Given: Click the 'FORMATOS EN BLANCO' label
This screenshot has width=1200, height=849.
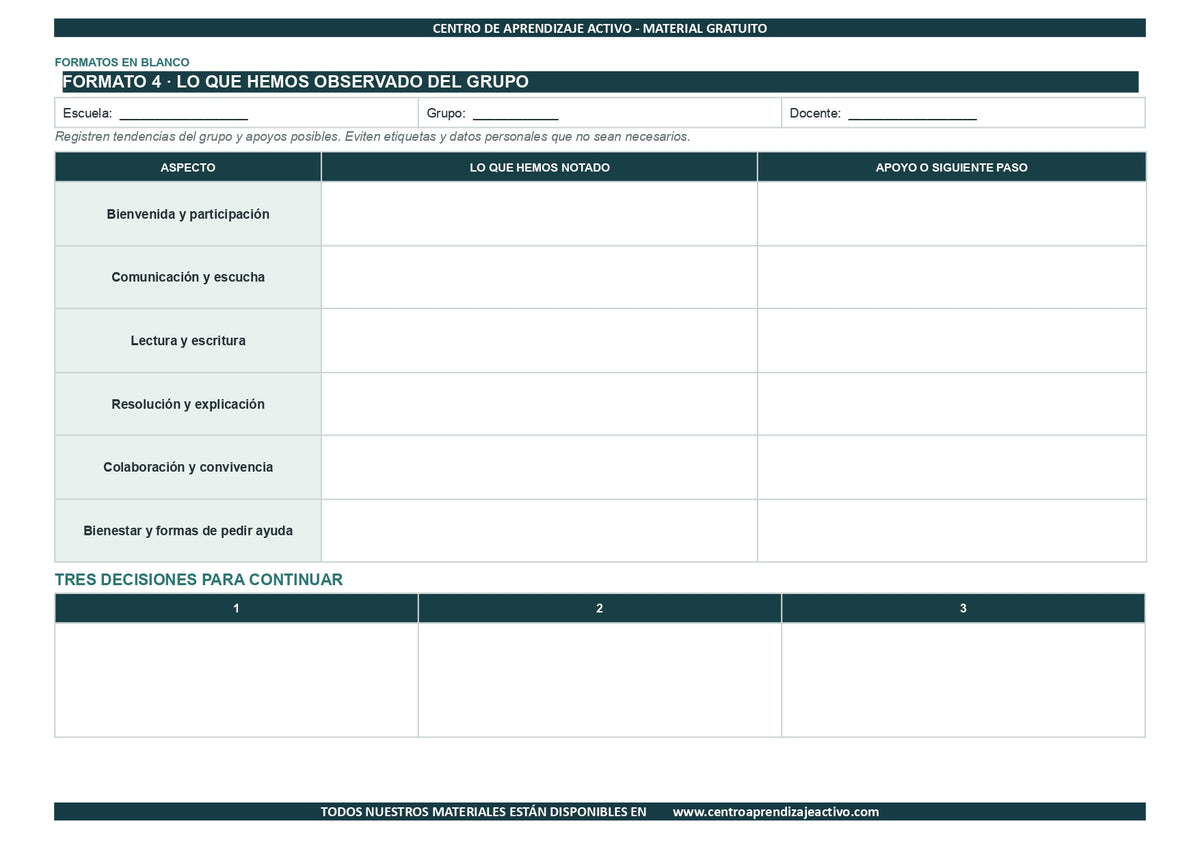Looking at the screenshot, I should [122, 62].
